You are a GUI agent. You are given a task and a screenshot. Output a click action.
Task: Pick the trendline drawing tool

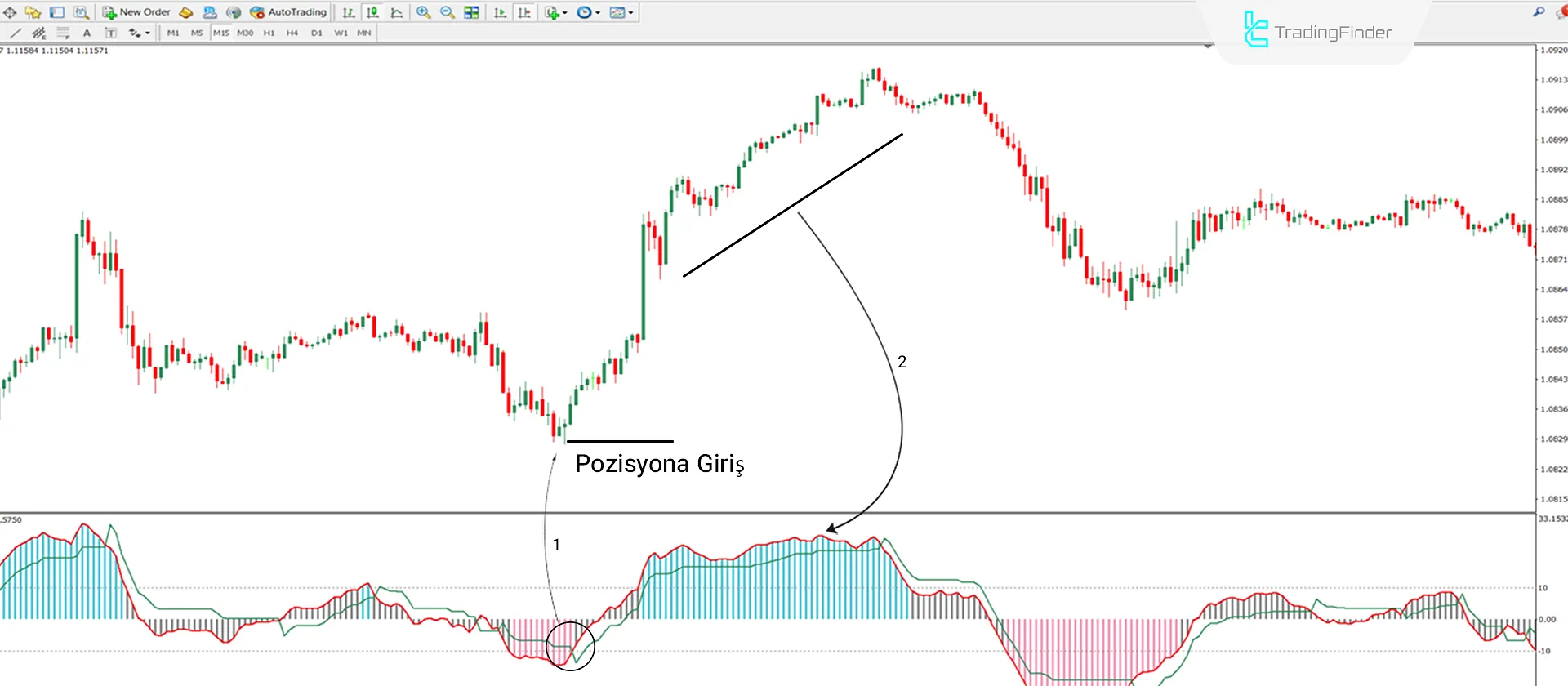[16, 33]
